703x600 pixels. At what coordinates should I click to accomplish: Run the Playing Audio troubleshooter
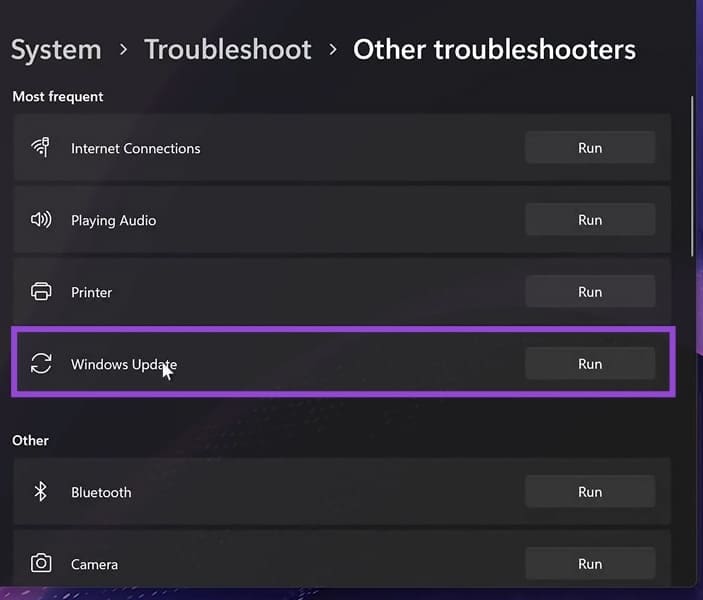coord(590,220)
